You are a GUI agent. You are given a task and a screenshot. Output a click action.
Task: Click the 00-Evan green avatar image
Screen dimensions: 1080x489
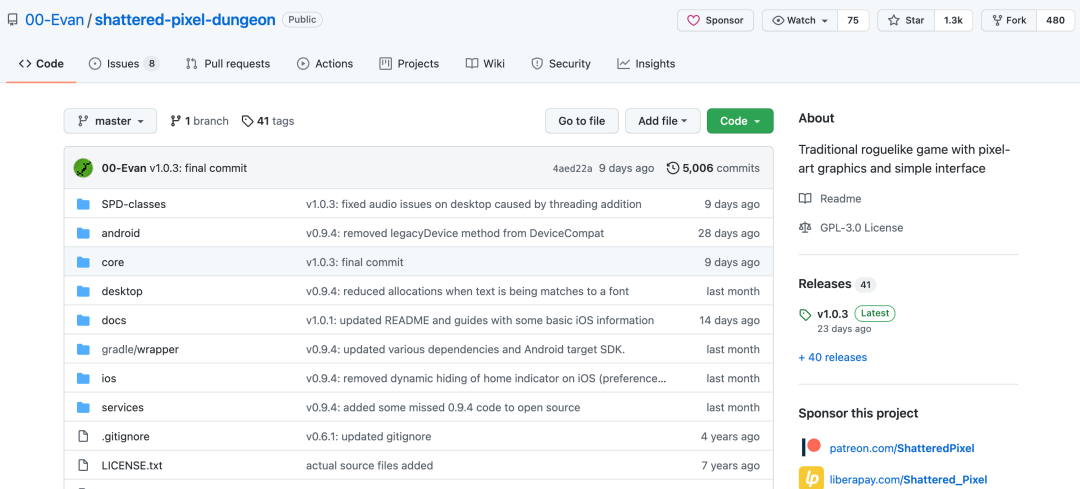83,168
